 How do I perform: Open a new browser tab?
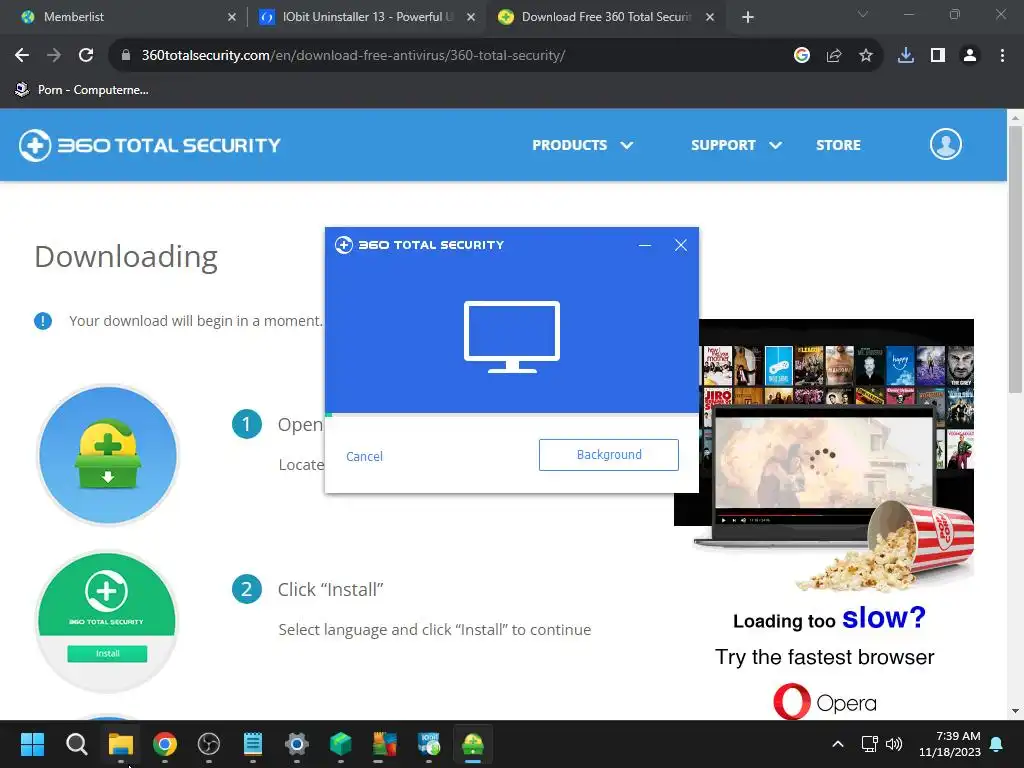pos(748,17)
